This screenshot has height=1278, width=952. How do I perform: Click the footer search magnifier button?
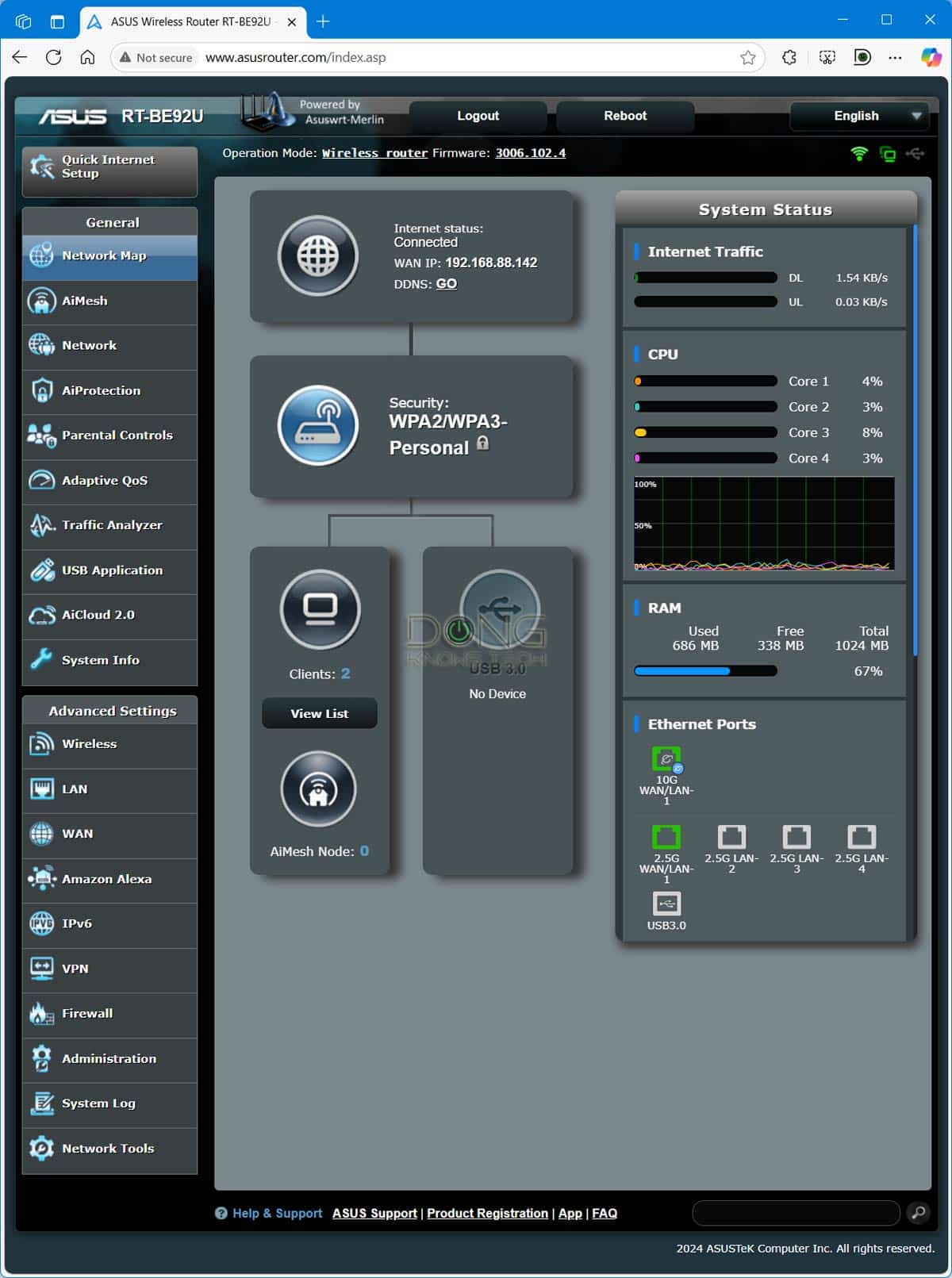click(x=918, y=1212)
